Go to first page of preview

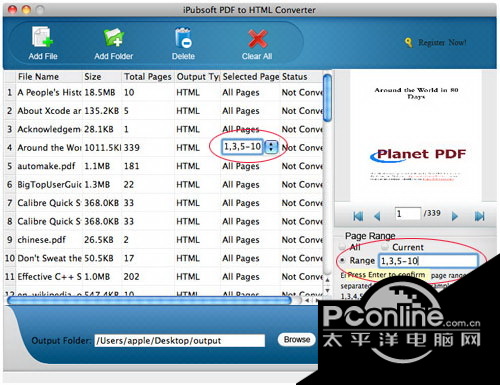click(358, 216)
